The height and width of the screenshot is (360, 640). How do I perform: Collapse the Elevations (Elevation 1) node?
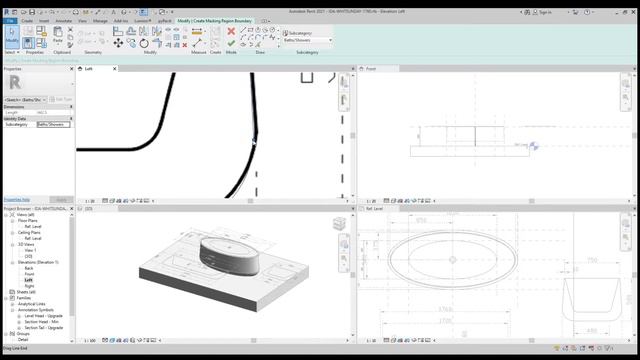tap(13, 262)
